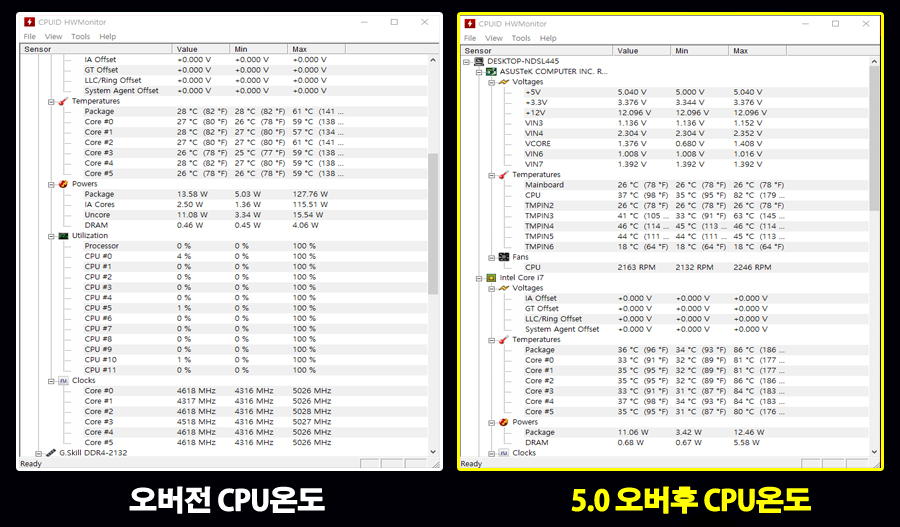The image size is (900, 527).
Task: Click Sensor column header in left window
Action: click(x=96, y=49)
